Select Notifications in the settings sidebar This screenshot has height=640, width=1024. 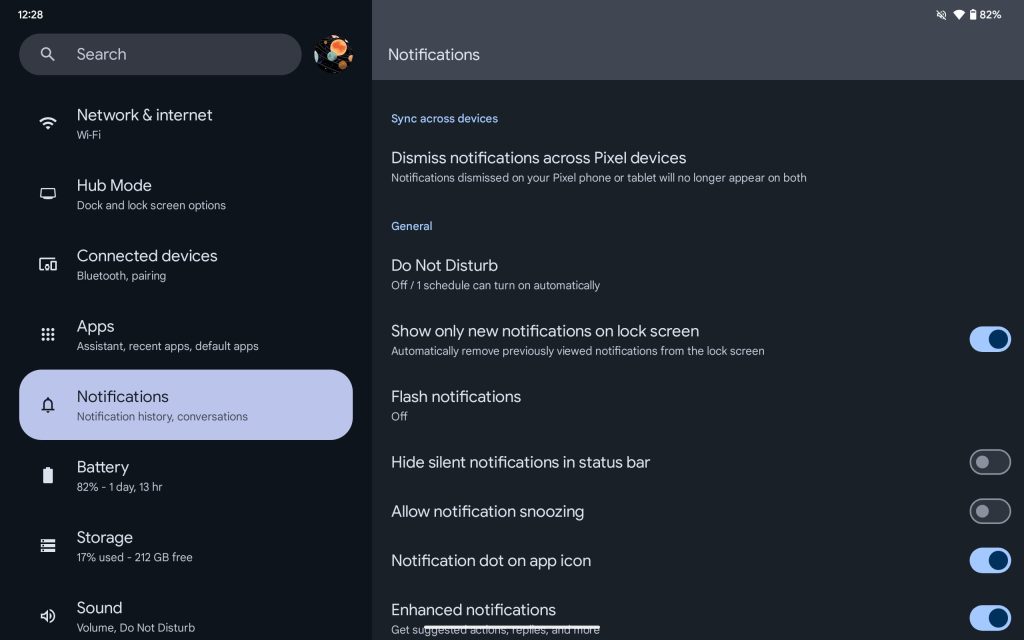click(x=185, y=405)
